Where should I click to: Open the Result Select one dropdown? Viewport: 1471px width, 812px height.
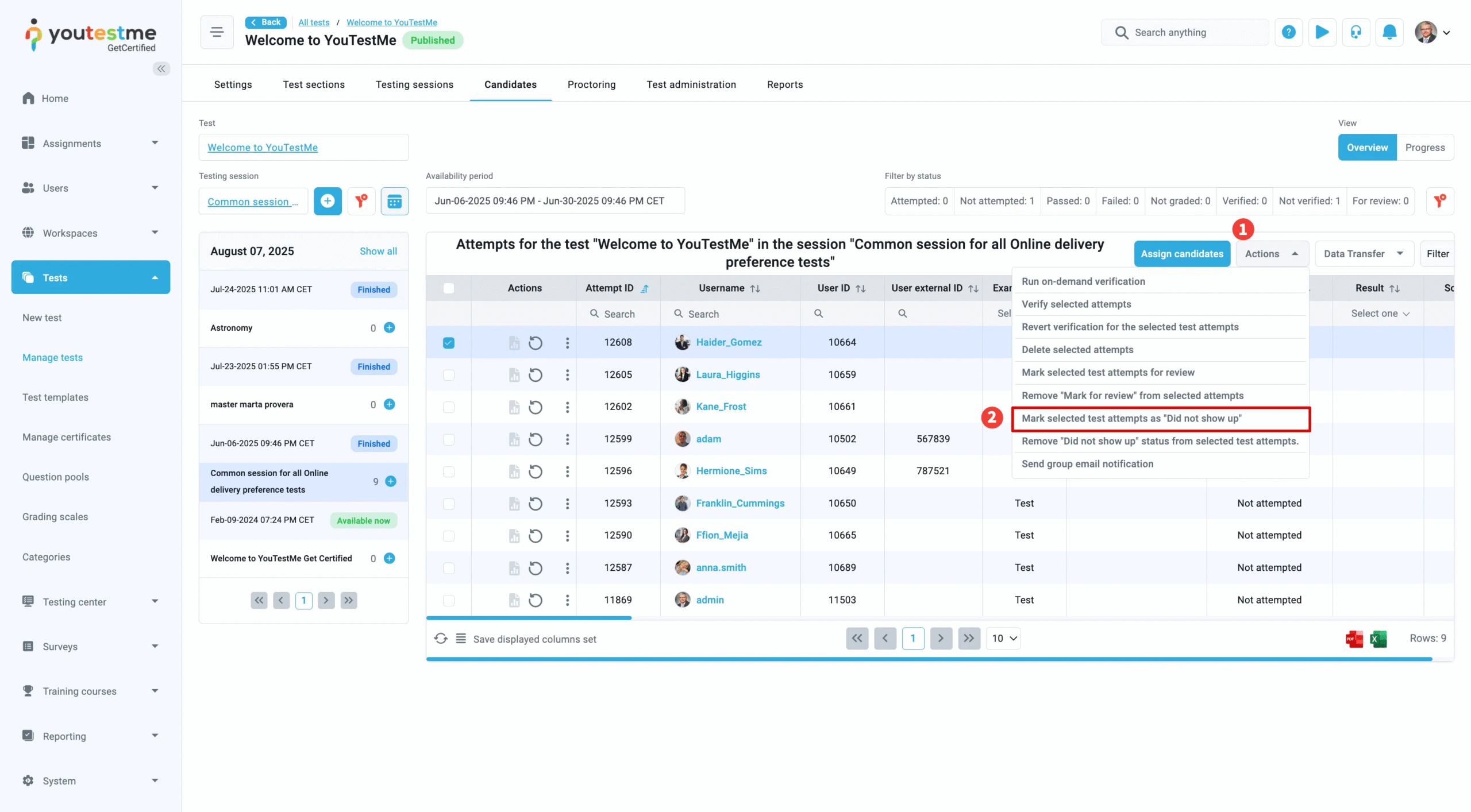pyautogui.click(x=1380, y=314)
